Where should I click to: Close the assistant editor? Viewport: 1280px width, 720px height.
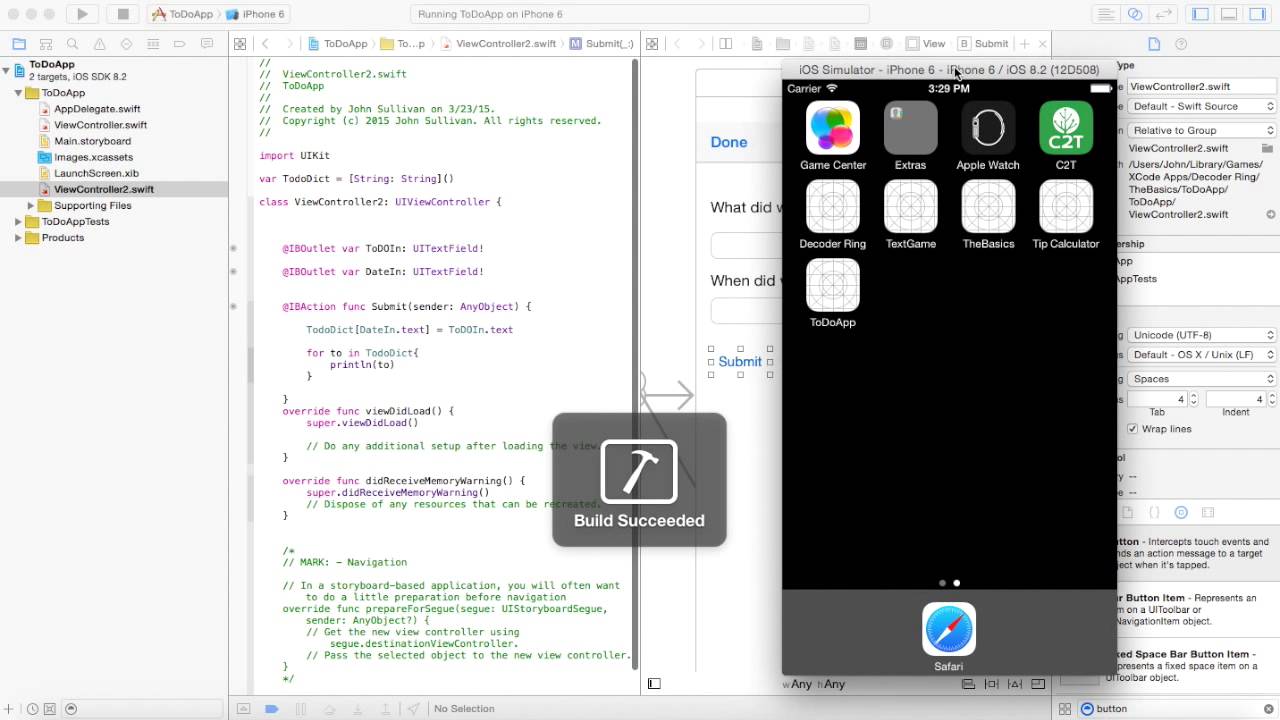click(1042, 44)
